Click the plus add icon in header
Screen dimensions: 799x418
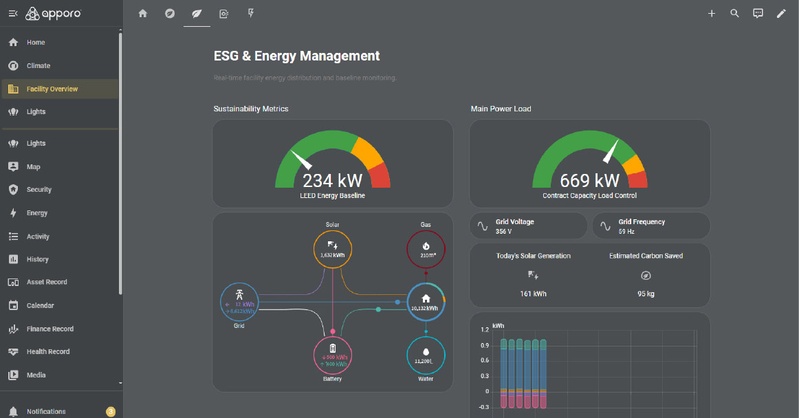pos(711,14)
